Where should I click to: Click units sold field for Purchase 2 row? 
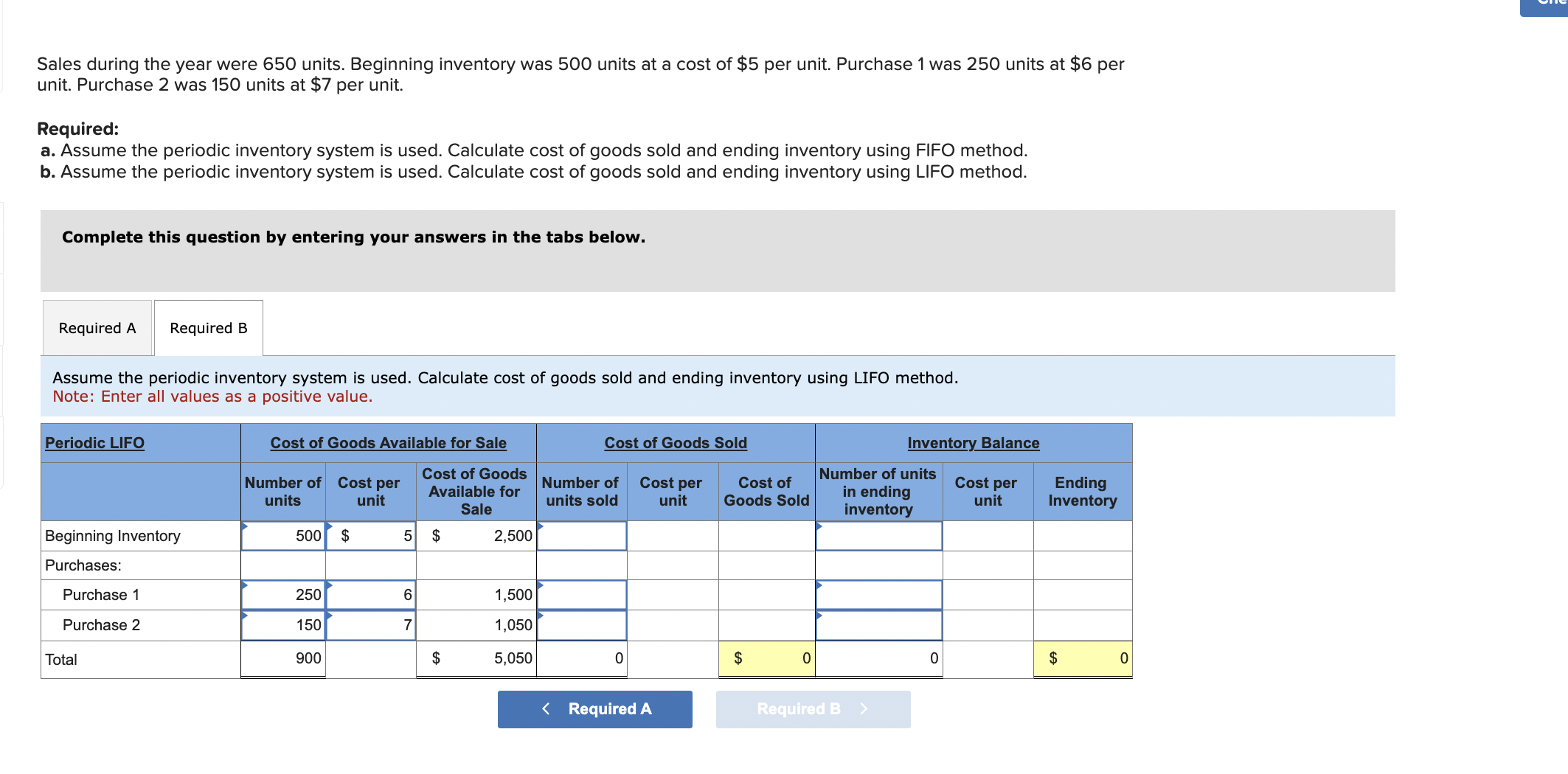pos(581,624)
